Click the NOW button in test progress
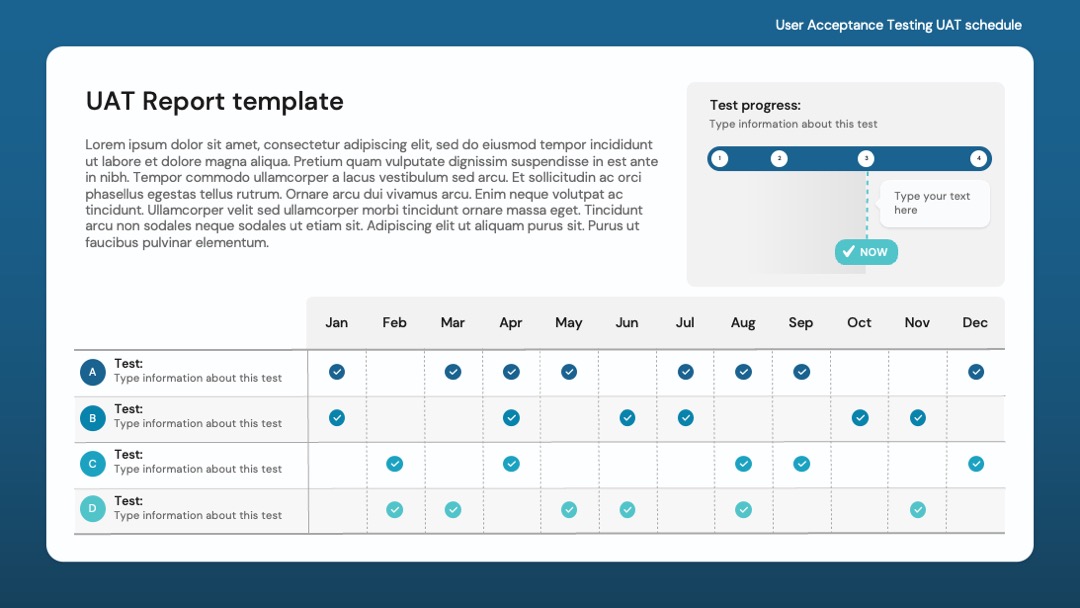 click(x=866, y=252)
